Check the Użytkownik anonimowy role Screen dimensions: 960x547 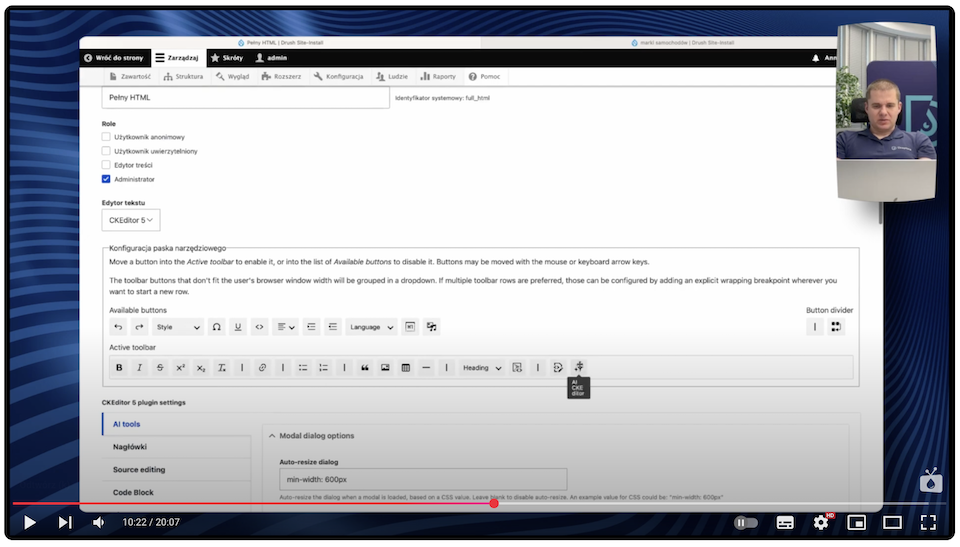(x=106, y=137)
